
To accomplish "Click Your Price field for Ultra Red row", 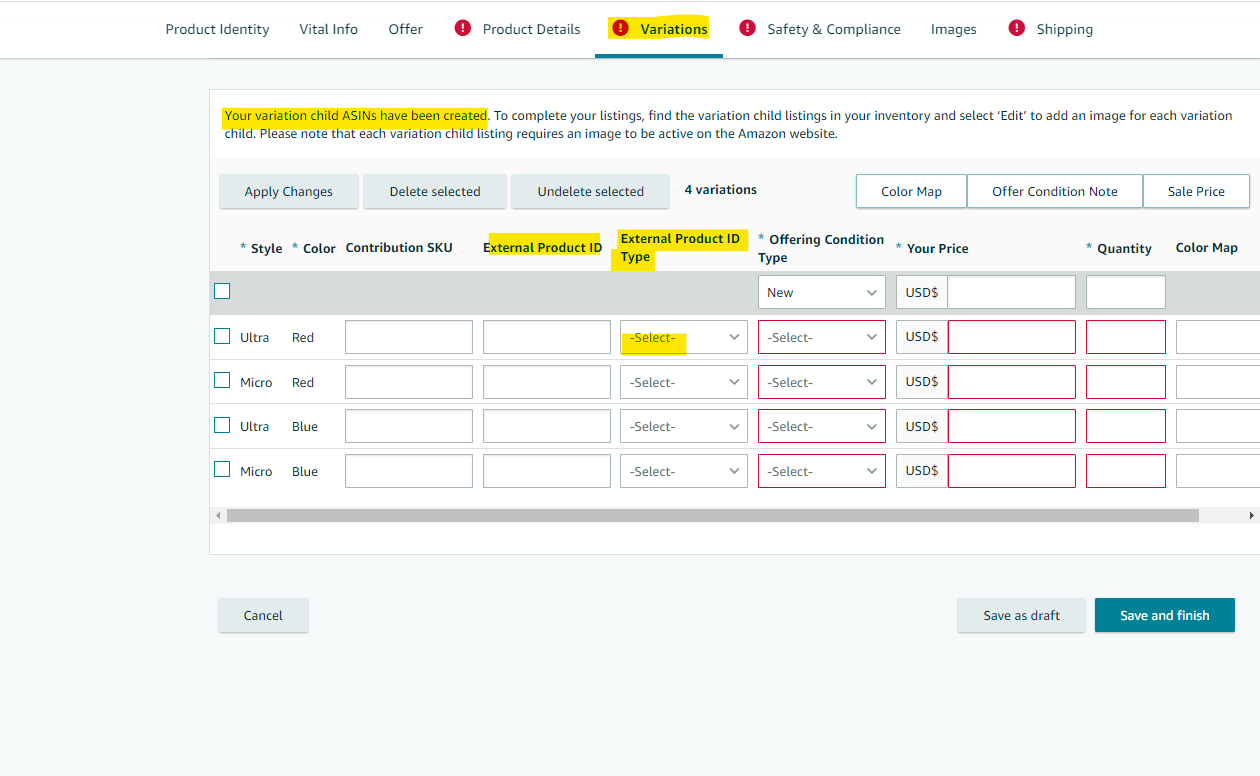I will click(x=1011, y=338).
